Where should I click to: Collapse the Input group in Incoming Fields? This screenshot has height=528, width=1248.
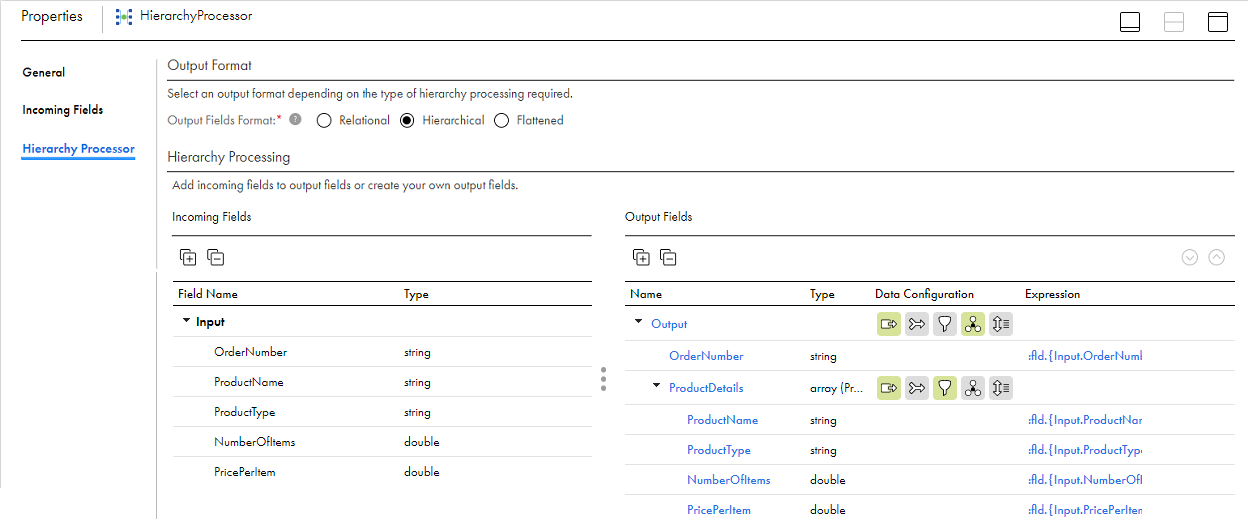click(x=186, y=322)
